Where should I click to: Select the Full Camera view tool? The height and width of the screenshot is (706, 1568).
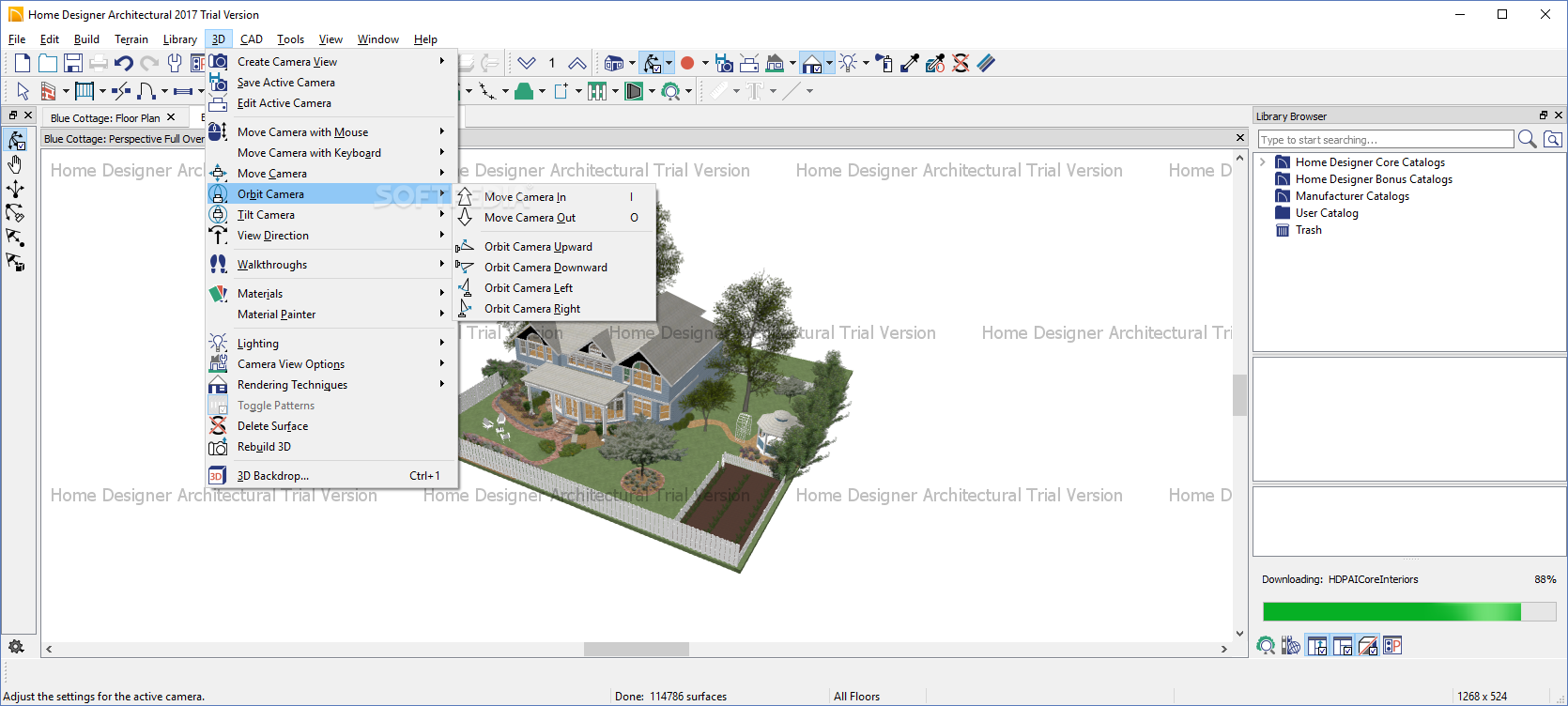614,63
